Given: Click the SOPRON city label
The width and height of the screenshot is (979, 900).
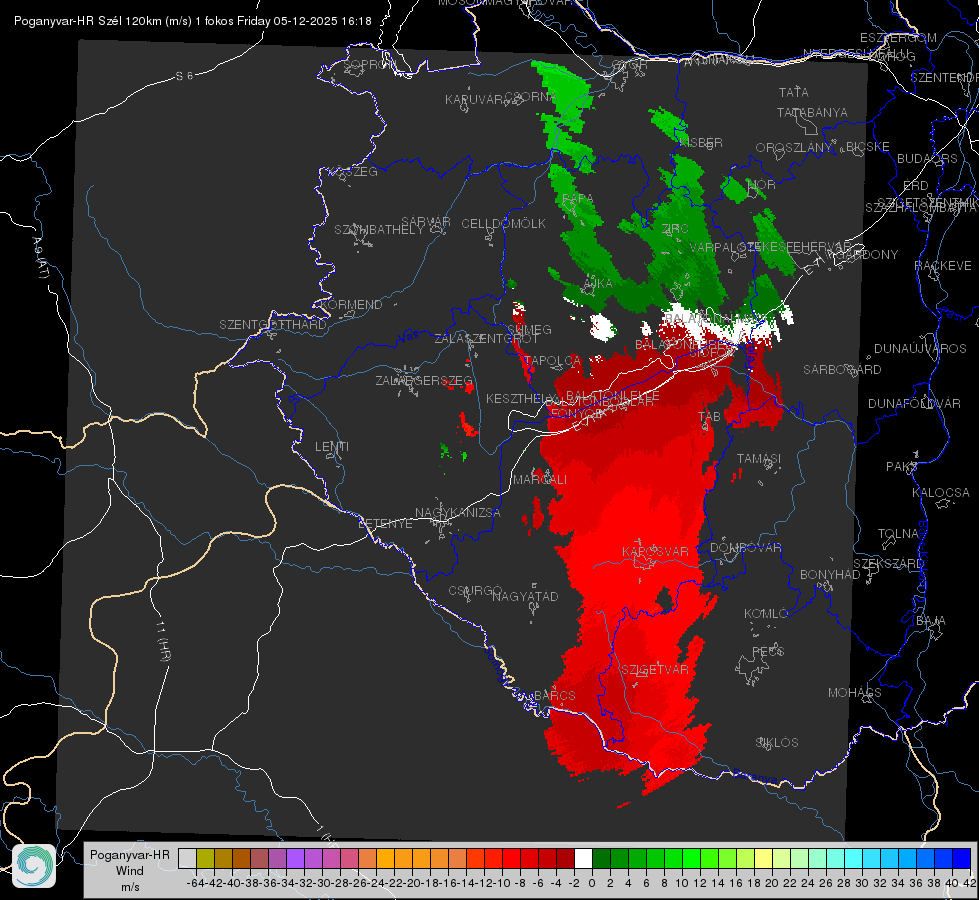Looking at the screenshot, I should 369,64.
